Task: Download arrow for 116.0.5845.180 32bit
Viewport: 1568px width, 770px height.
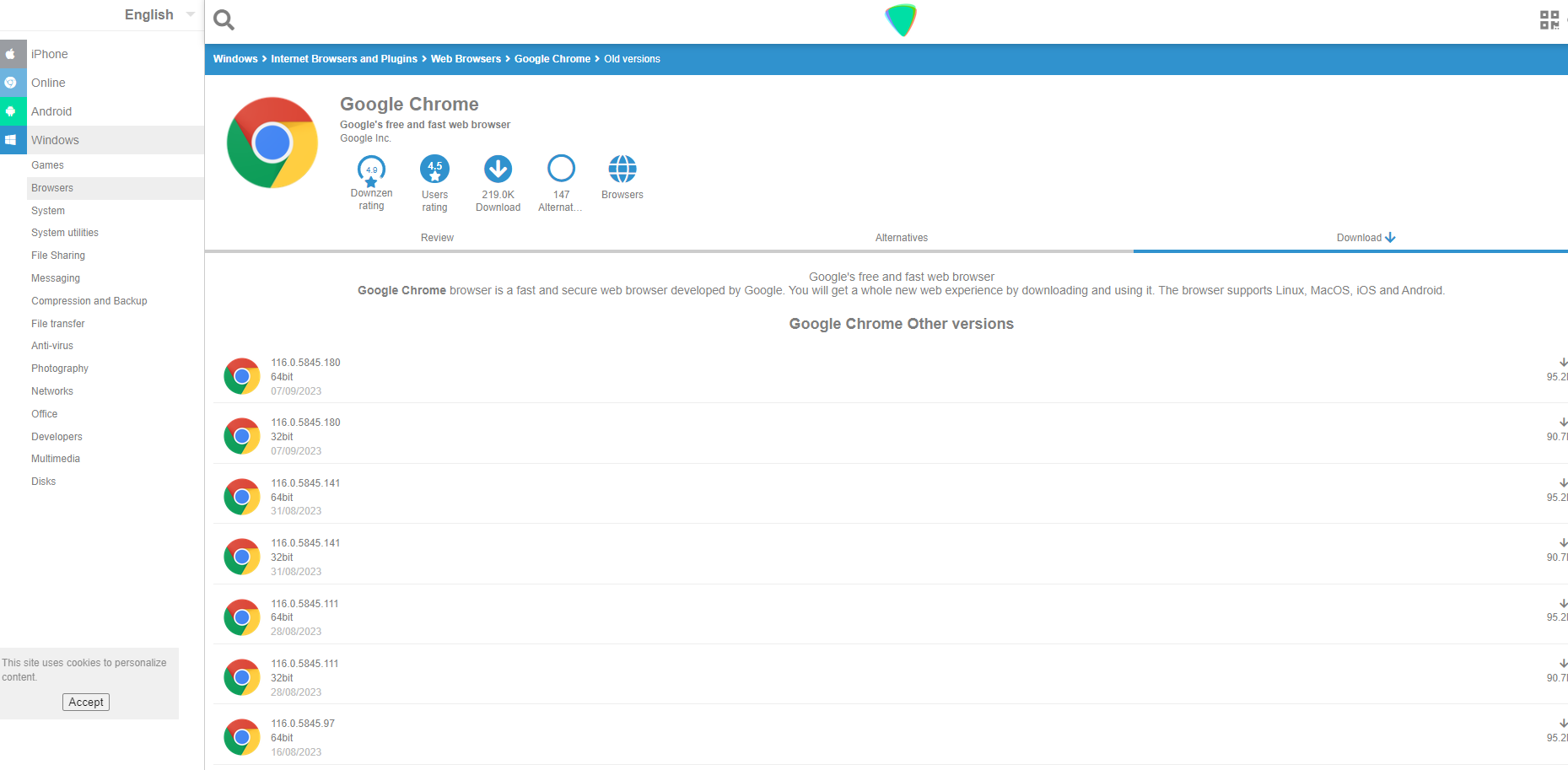Action: tap(1563, 423)
